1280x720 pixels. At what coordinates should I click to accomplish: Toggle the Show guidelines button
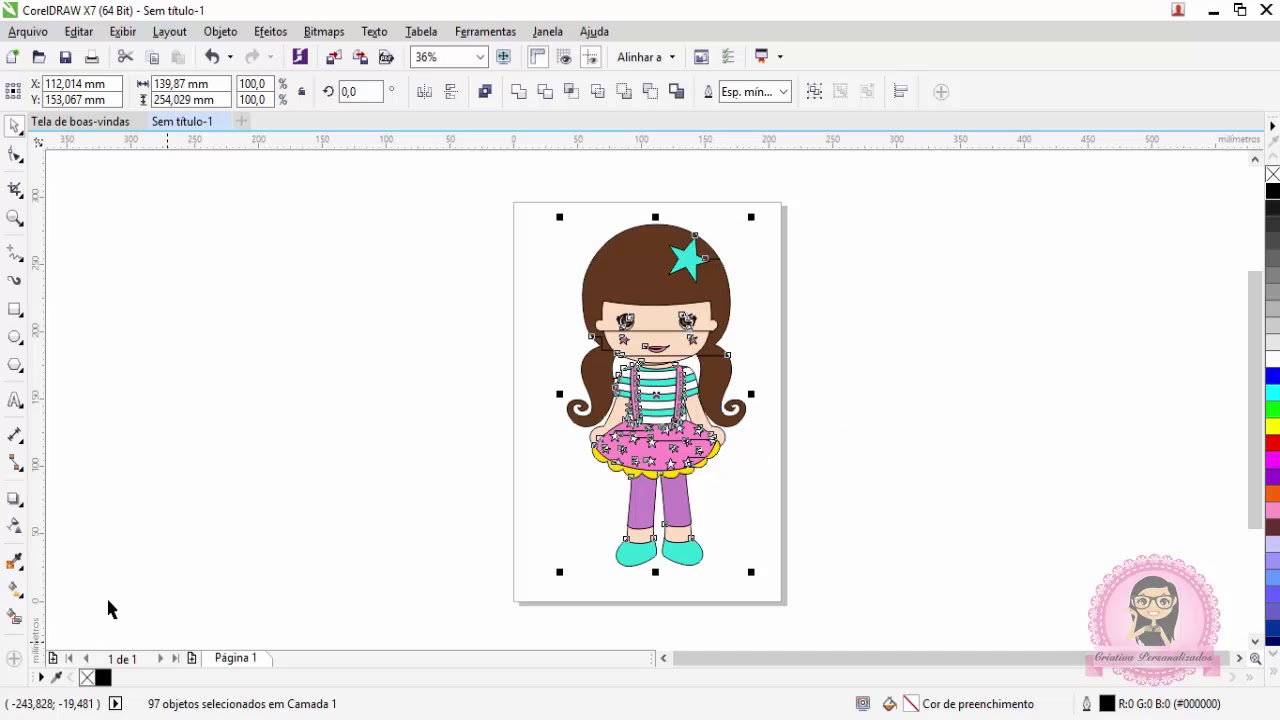[590, 57]
